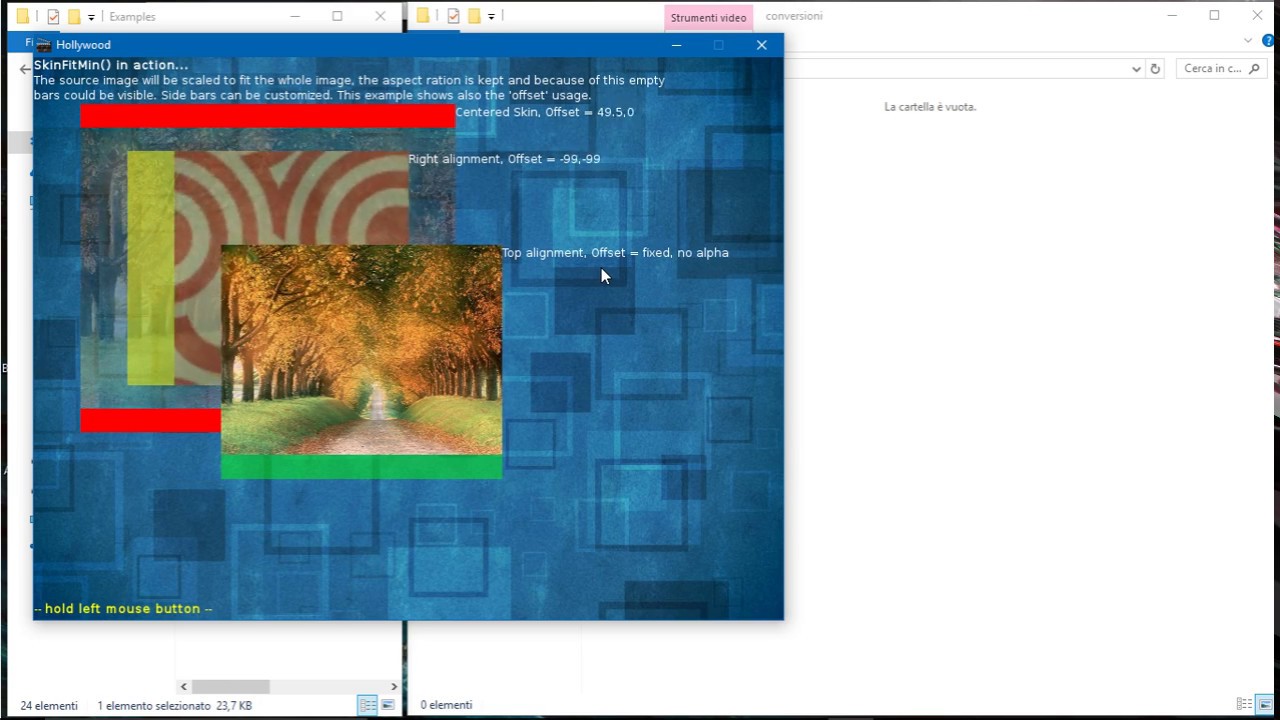Refresh the conversioni folder view
The height and width of the screenshot is (720, 1280).
pyautogui.click(x=1155, y=69)
